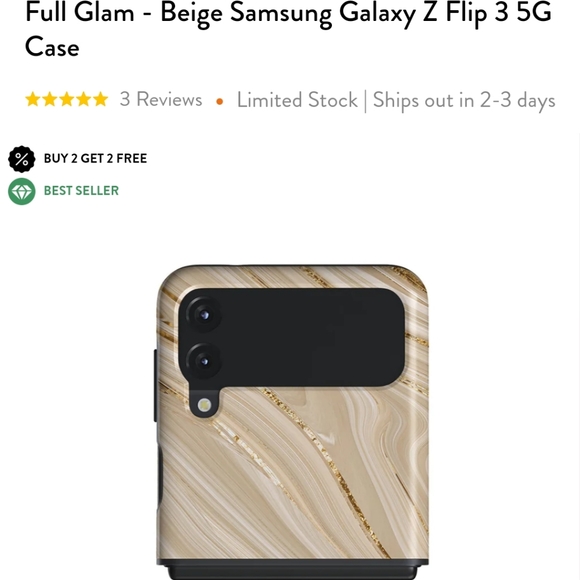The image size is (580, 580).
Task: Select the third yellow rating star
Action: pos(67,100)
